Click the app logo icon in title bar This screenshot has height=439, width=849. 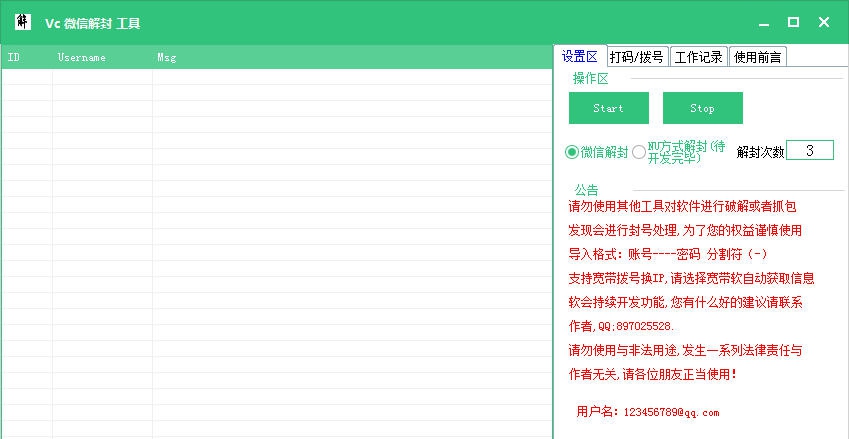(22, 22)
